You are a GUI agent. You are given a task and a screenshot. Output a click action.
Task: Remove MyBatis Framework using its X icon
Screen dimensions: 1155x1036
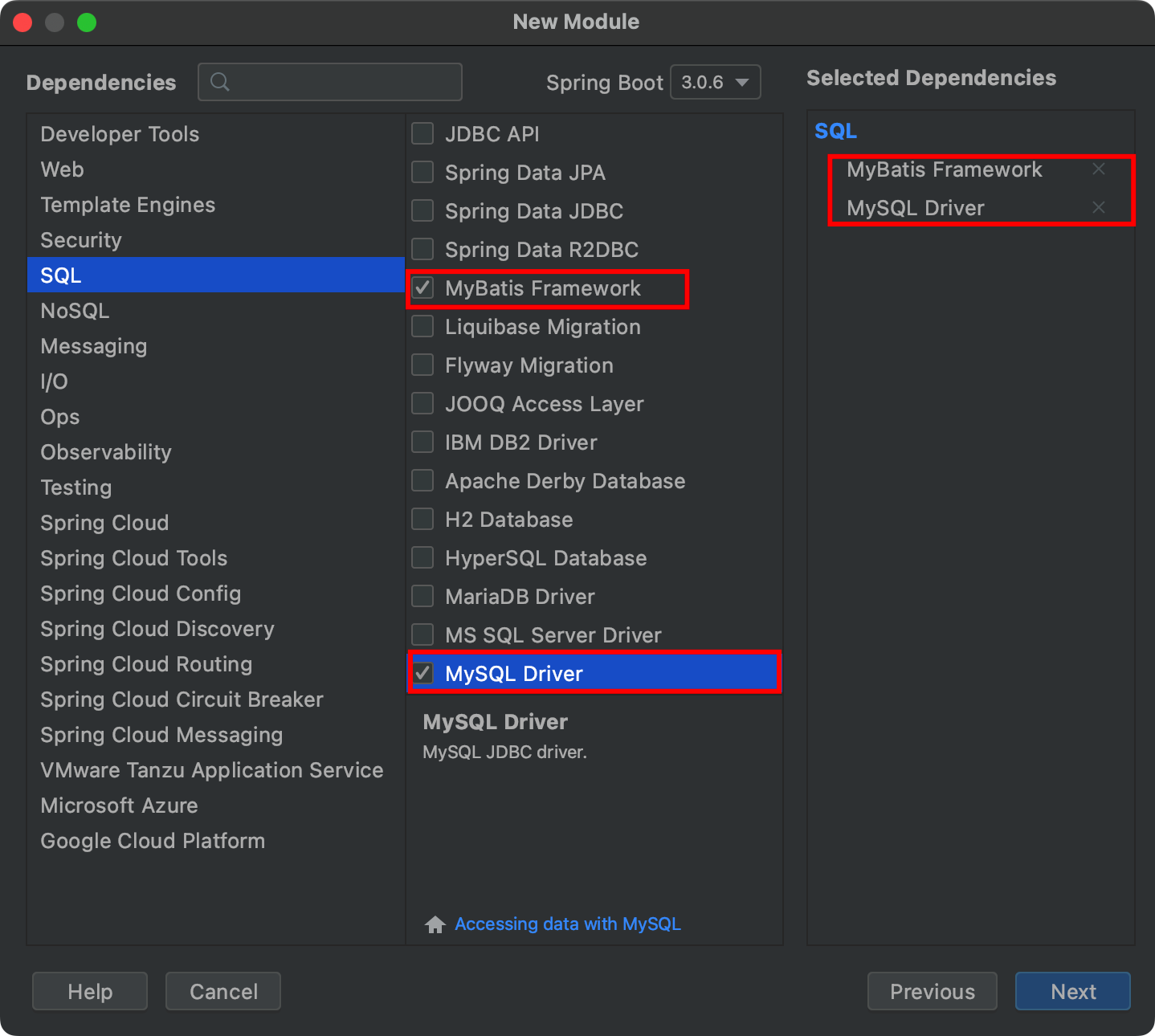pos(1099,169)
